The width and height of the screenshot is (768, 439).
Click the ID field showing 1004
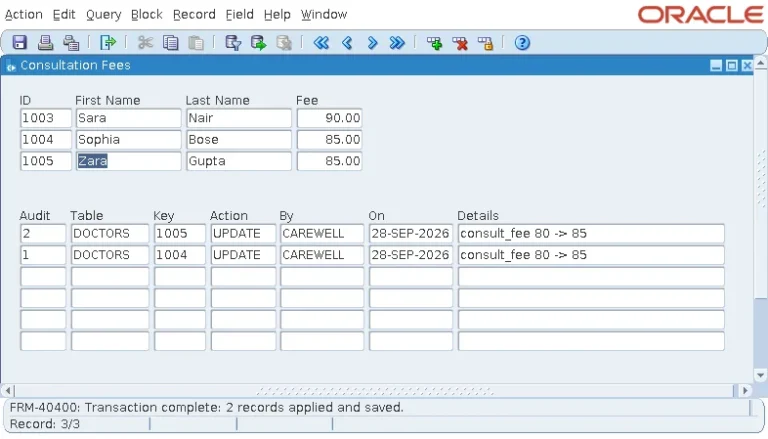pyautogui.click(x=46, y=140)
